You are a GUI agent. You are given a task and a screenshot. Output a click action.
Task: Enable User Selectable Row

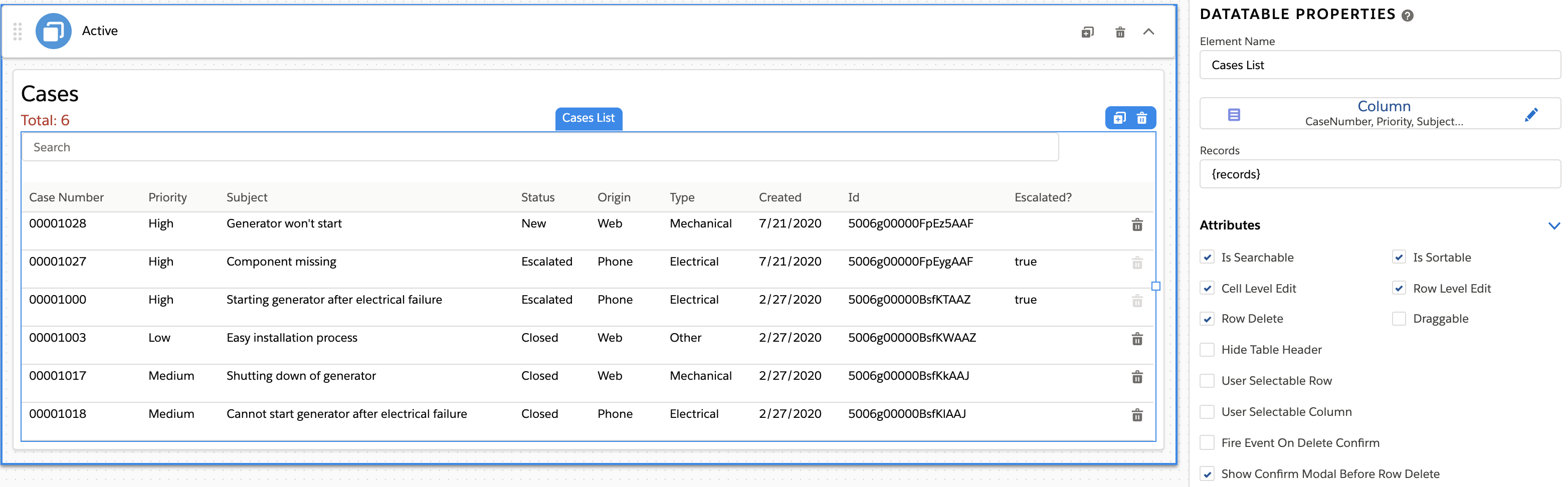pos(1208,380)
